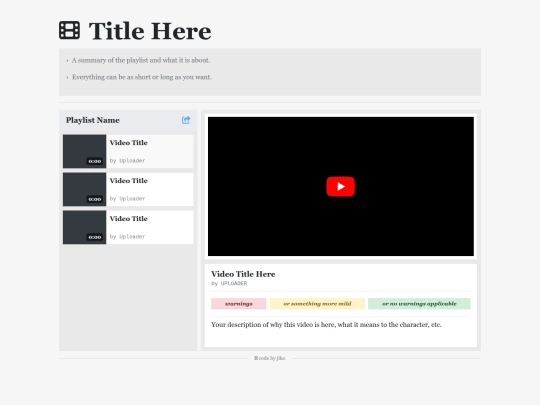Select the first Video Title thumbnail

coord(84,151)
